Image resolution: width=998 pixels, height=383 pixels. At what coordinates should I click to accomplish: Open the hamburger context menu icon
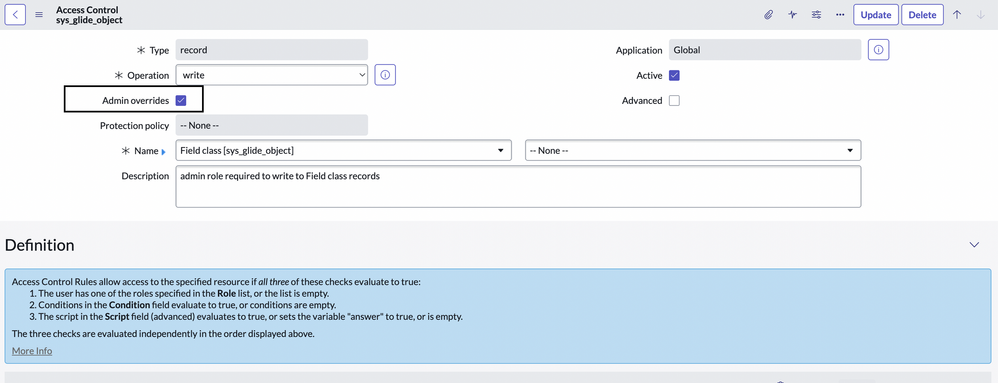tap(39, 15)
